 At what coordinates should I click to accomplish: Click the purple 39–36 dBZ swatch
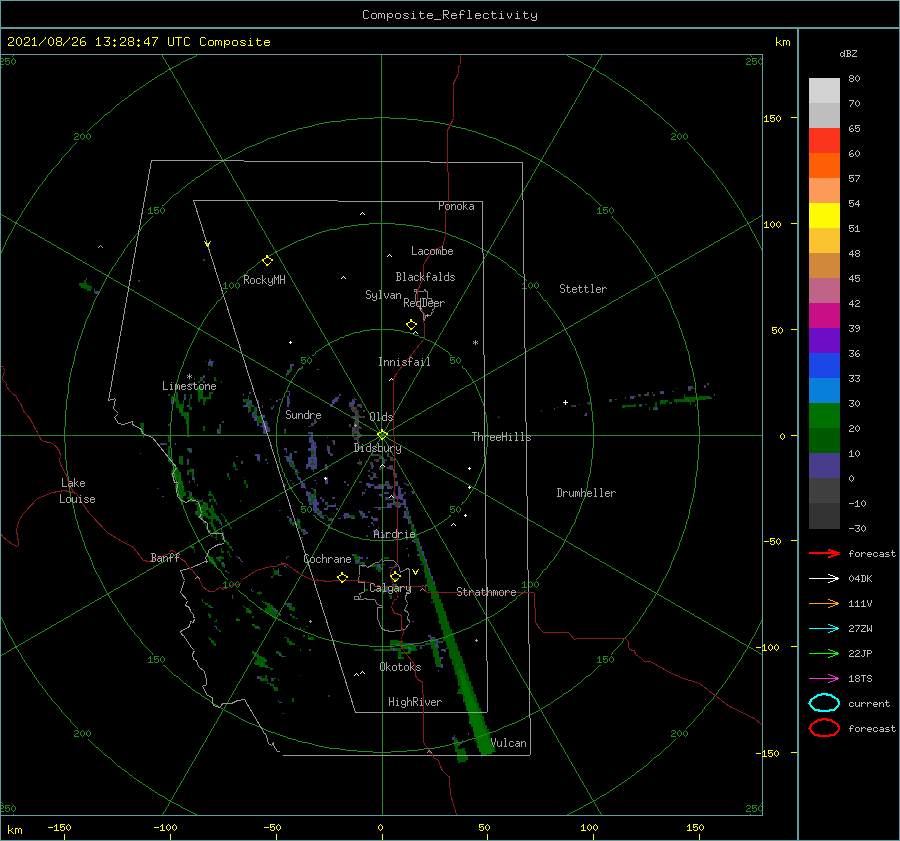coord(824,341)
